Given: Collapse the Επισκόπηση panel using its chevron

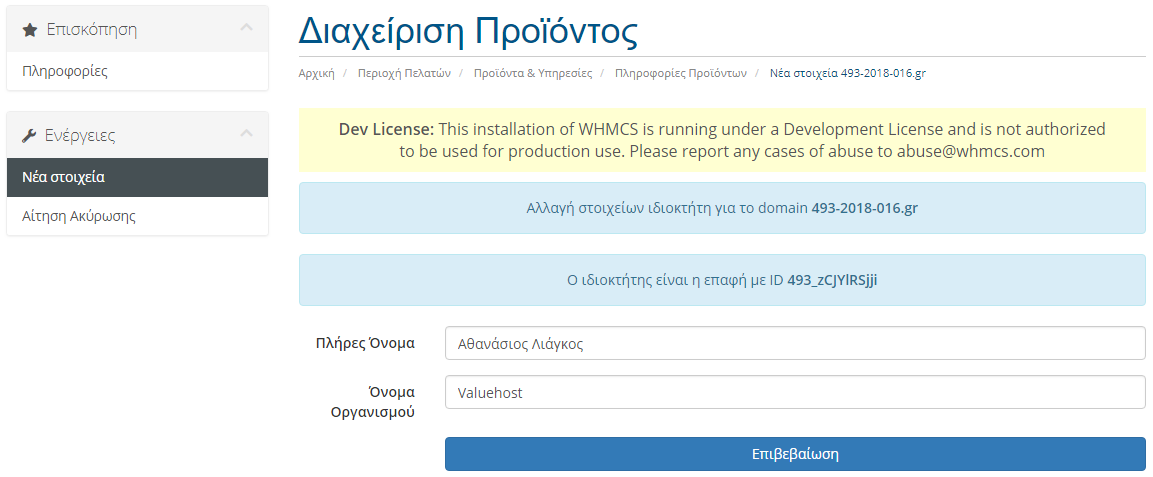Looking at the screenshot, I should 246,29.
